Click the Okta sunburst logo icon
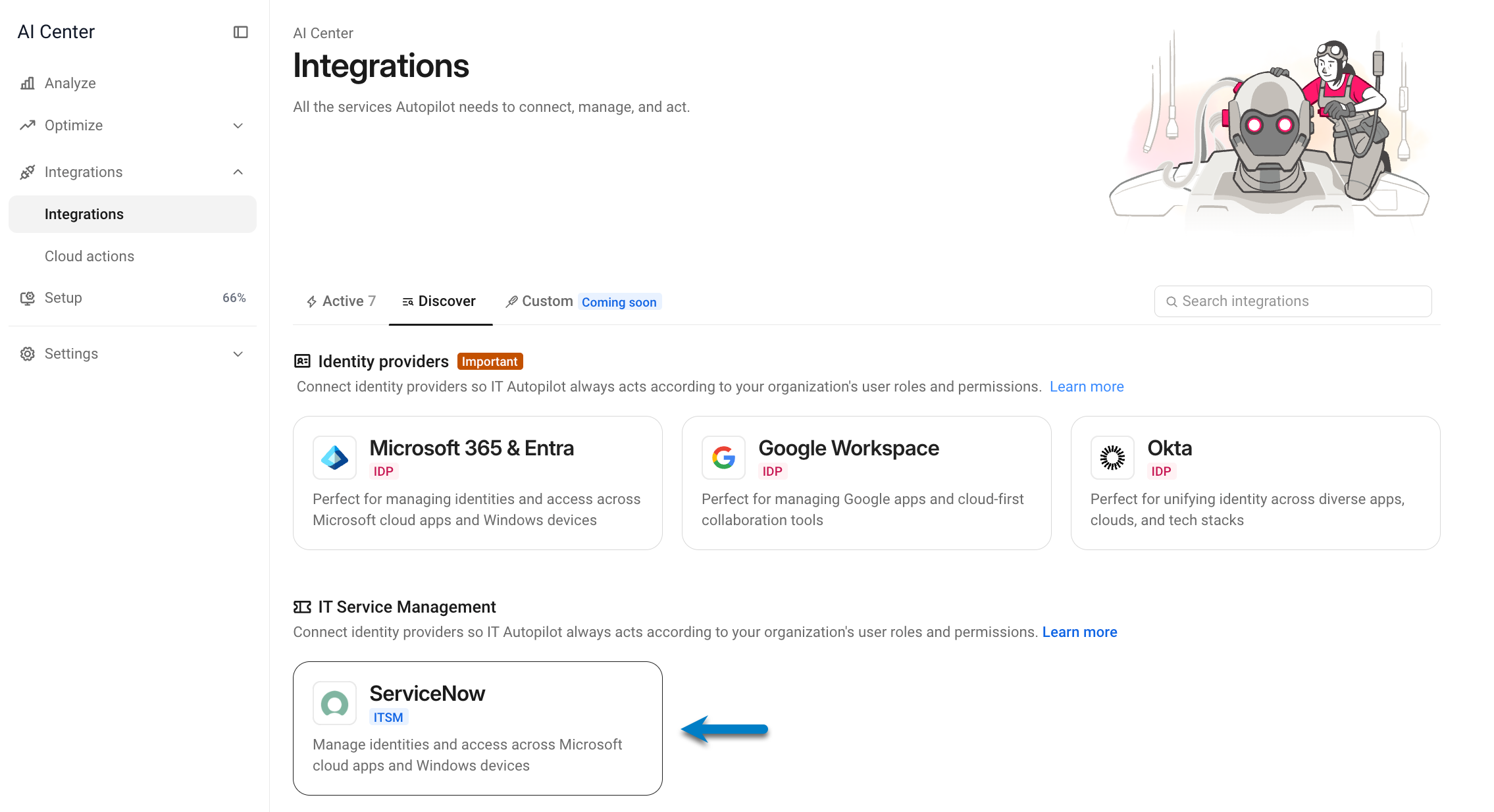Screen dimensions: 1494x812 (1113, 458)
